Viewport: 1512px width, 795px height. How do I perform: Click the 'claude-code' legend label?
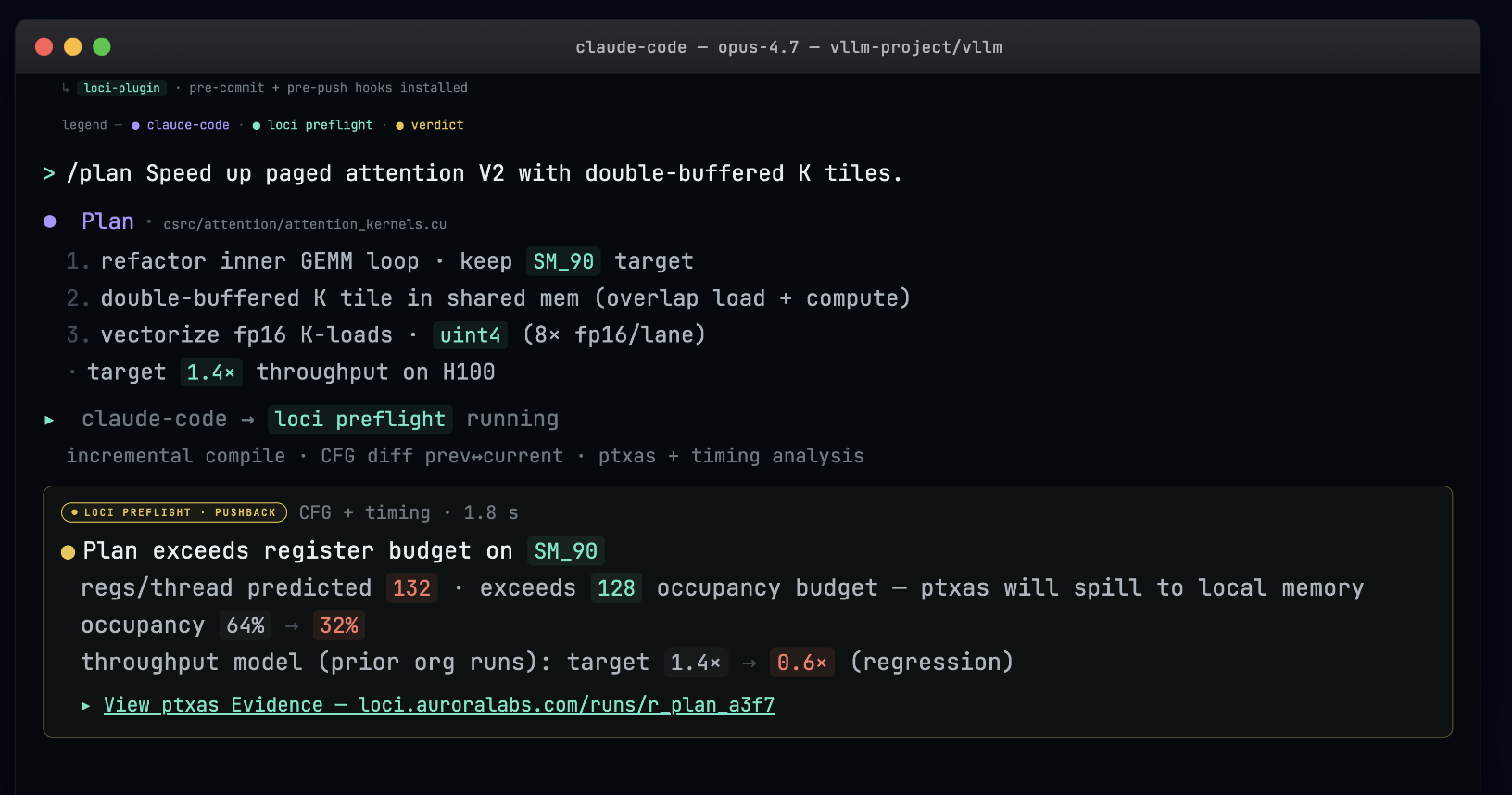(188, 125)
